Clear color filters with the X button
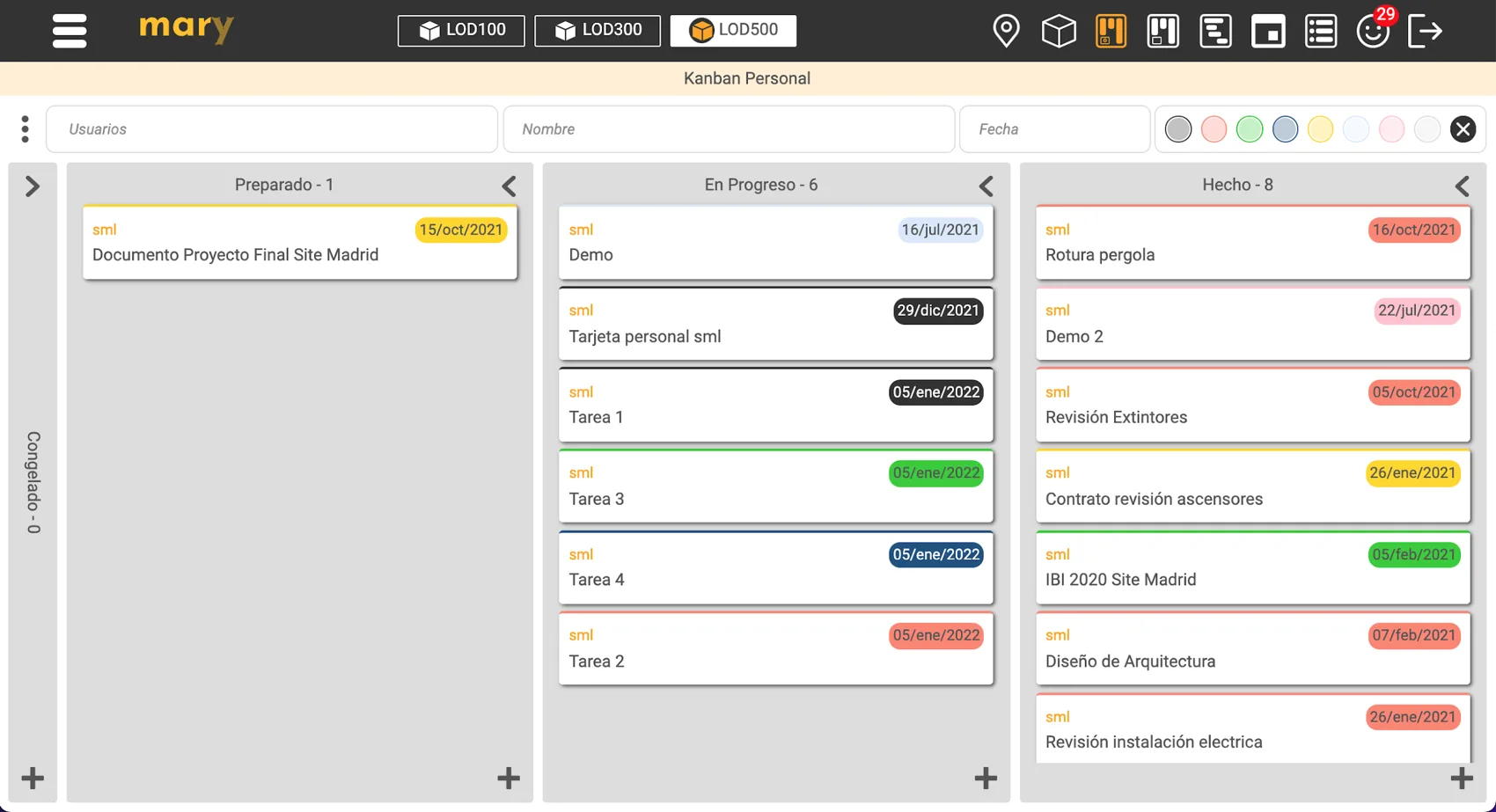 1463,129
